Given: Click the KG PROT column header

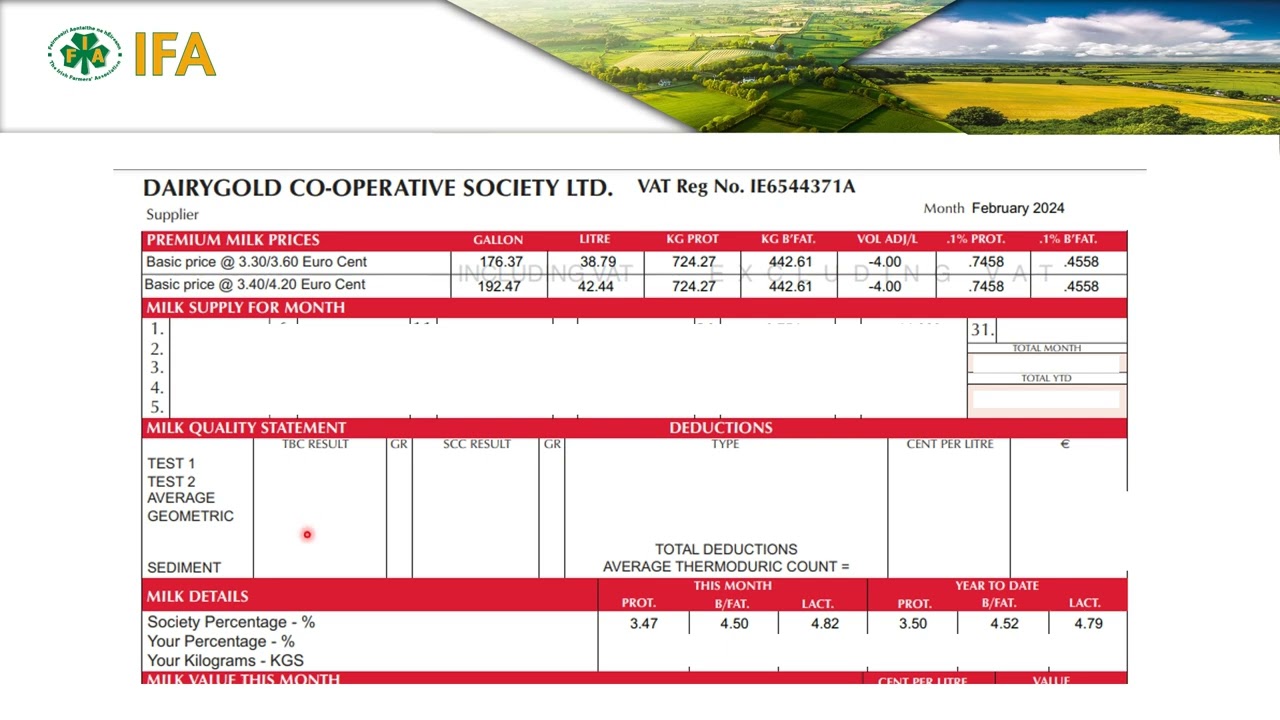Looking at the screenshot, I should (x=692, y=239).
